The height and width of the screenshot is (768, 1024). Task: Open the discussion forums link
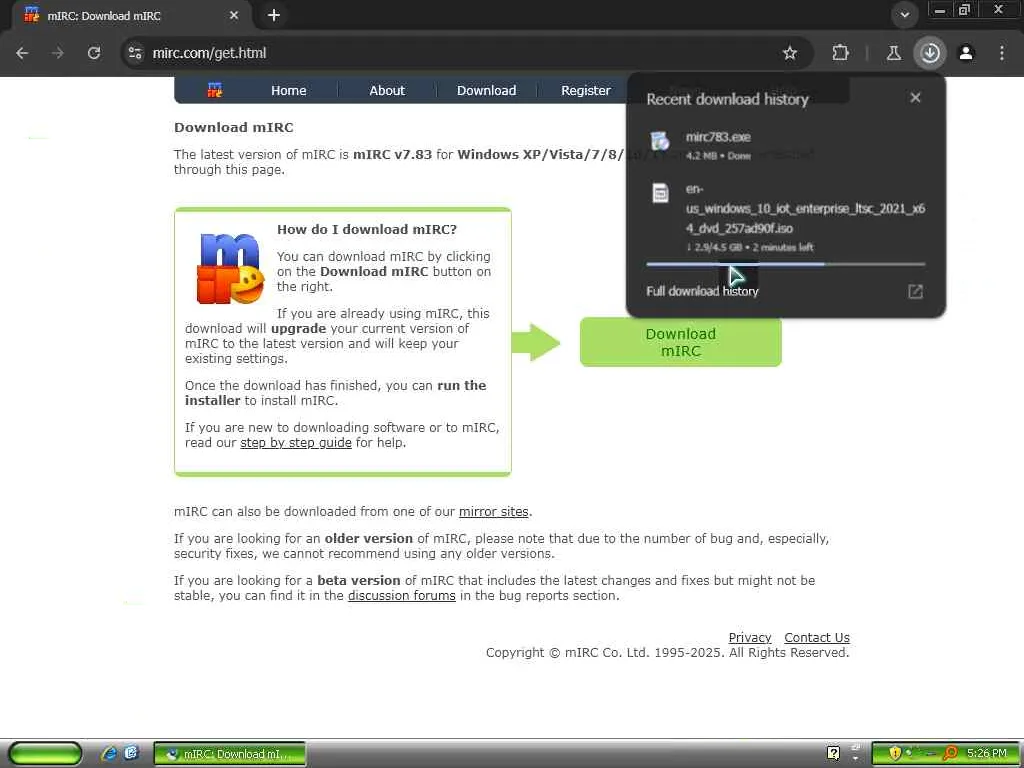[x=402, y=596]
